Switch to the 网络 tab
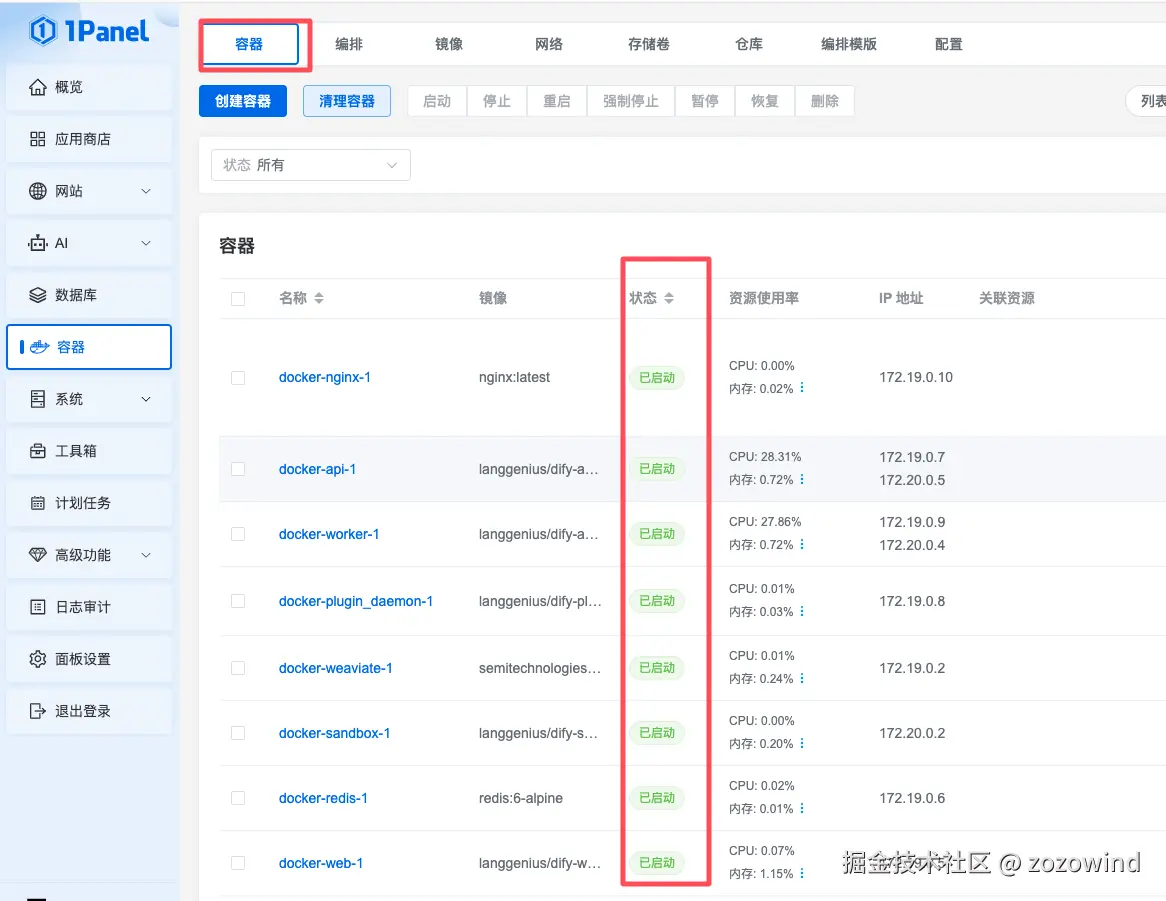The height and width of the screenshot is (901, 1166). click(x=549, y=44)
